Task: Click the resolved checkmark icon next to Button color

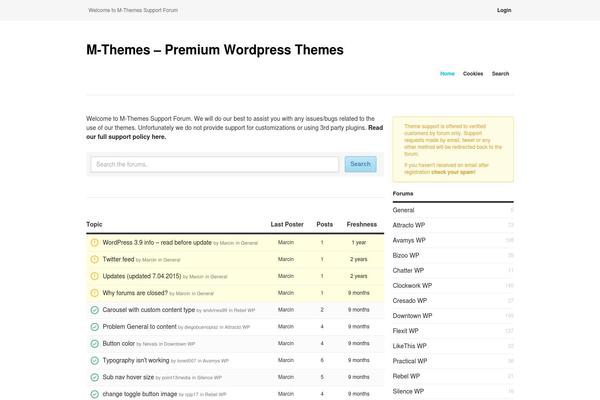Action: (x=95, y=344)
